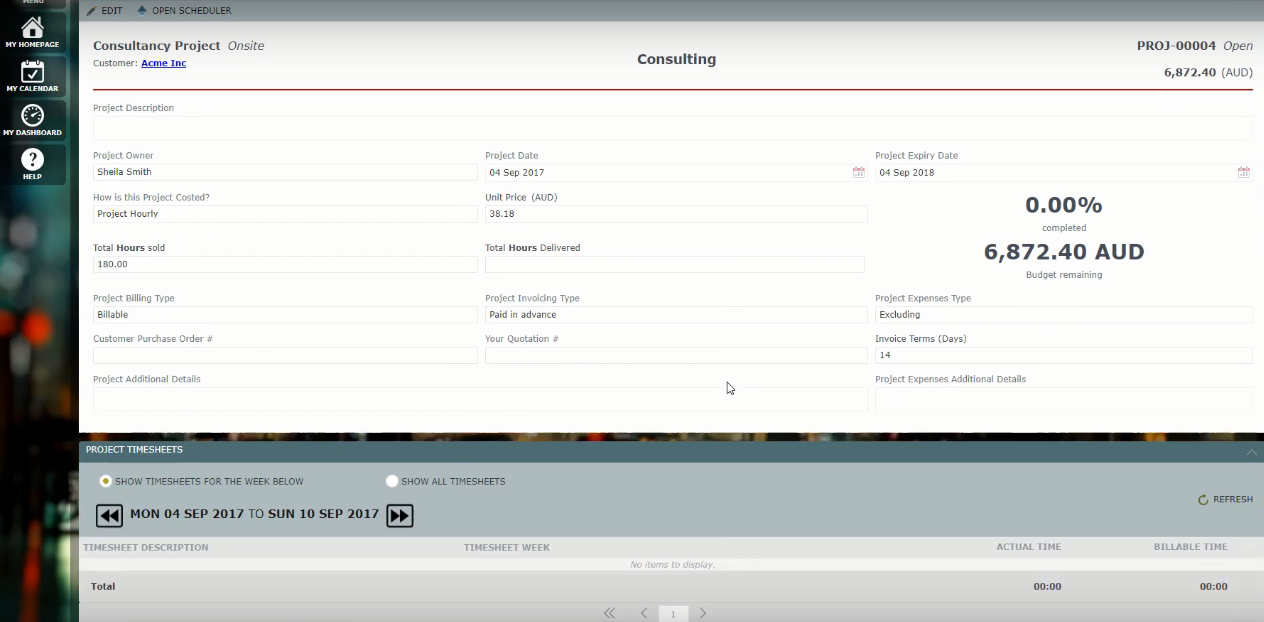
Task: Open Project Expenses Type field Excluding
Action: click(x=1063, y=314)
